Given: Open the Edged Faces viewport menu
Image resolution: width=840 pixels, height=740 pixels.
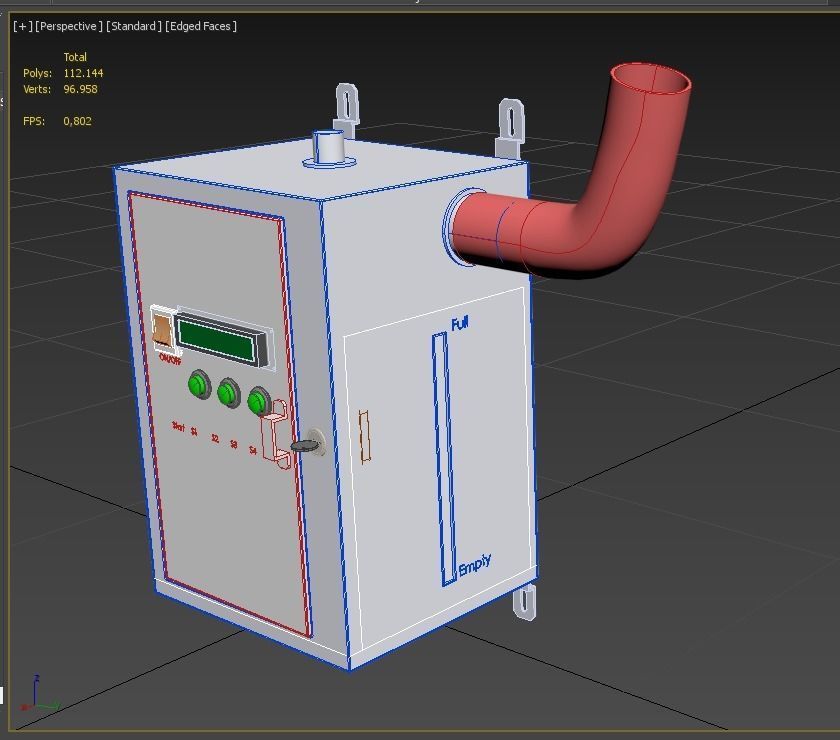Looking at the screenshot, I should point(200,26).
